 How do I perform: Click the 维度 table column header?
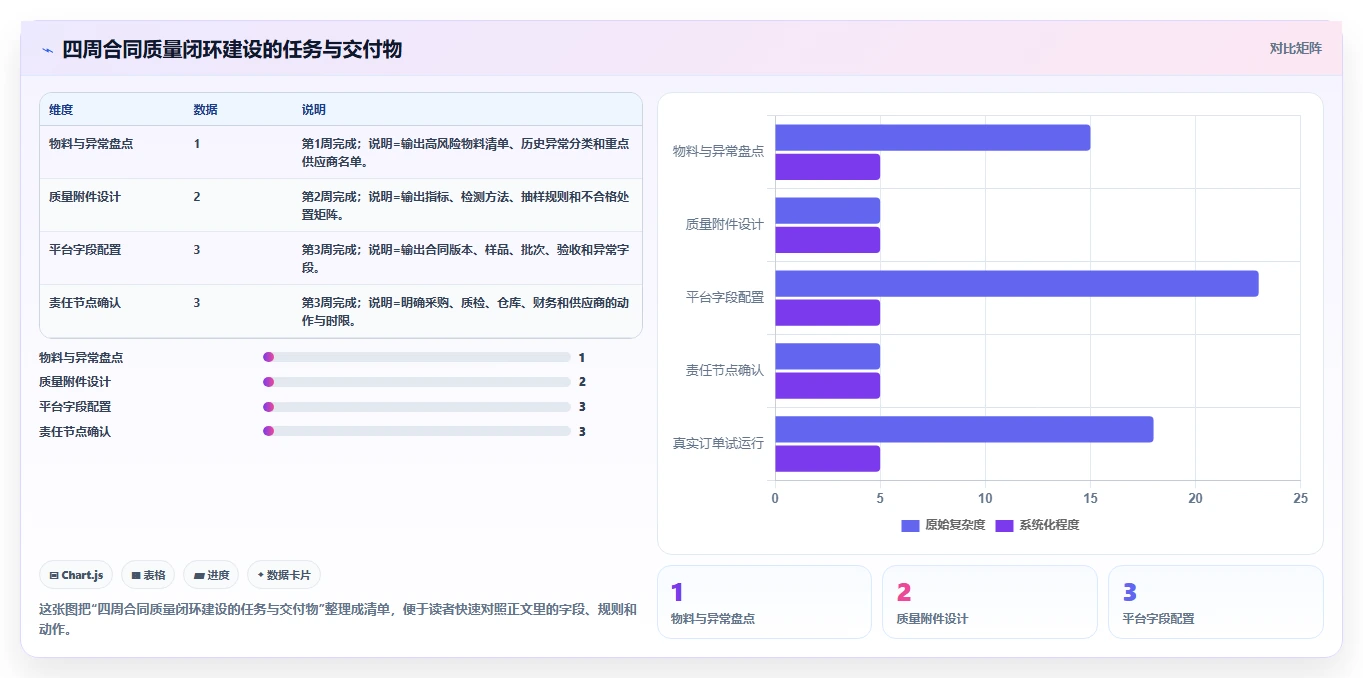[x=61, y=110]
